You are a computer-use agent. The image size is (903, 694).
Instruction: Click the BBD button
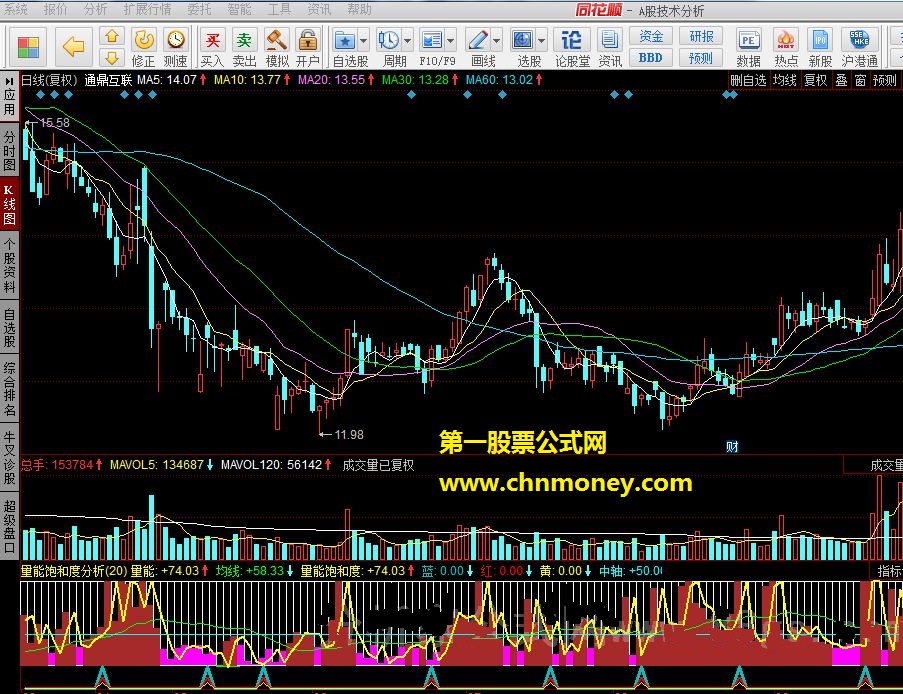point(651,58)
